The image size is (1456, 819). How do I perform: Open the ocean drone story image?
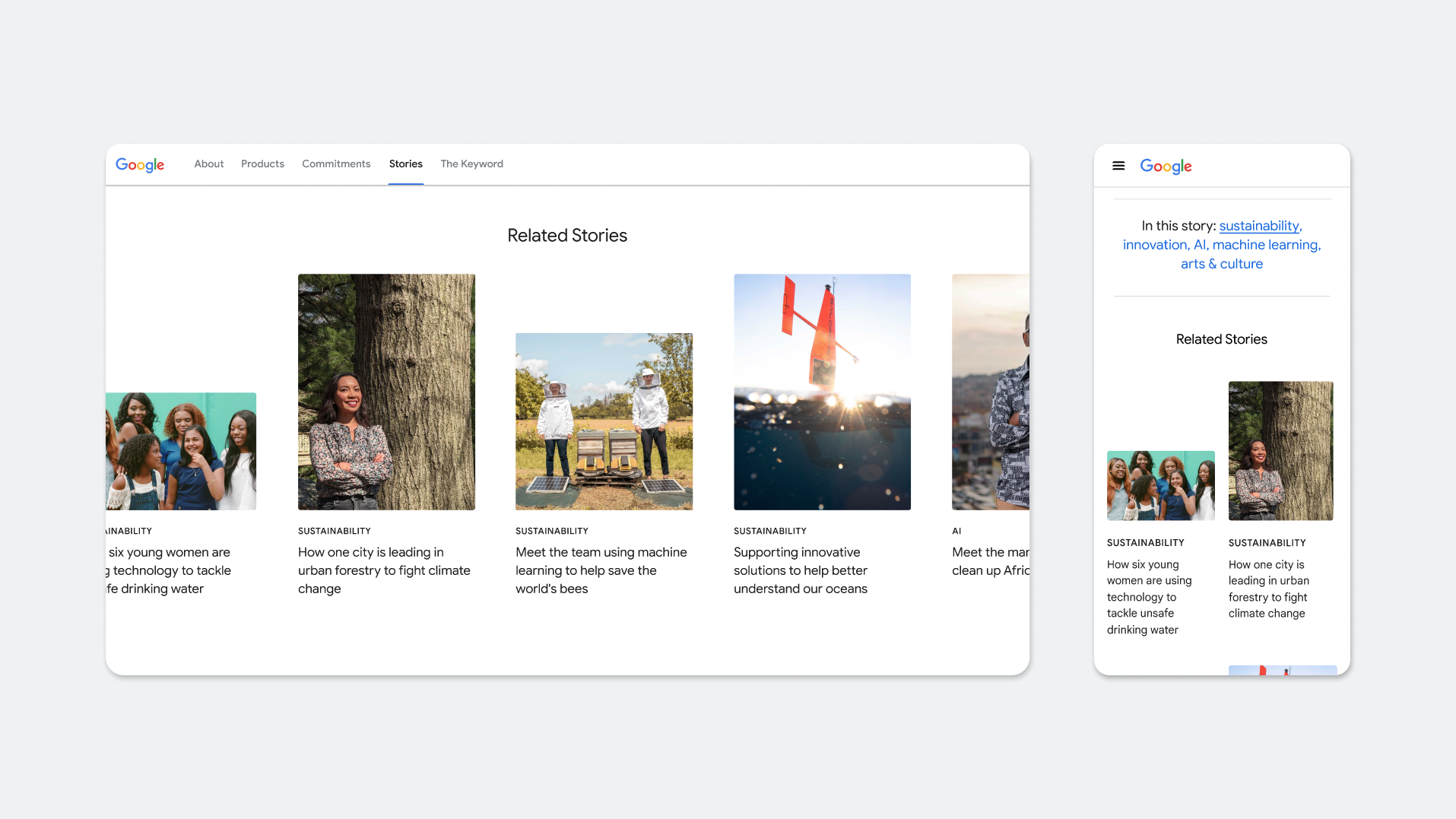point(822,392)
